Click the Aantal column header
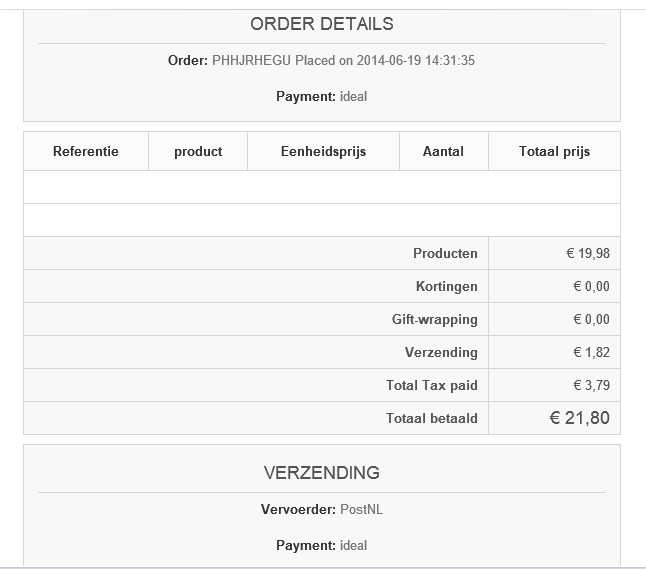The width and height of the screenshot is (646, 569). 443,151
